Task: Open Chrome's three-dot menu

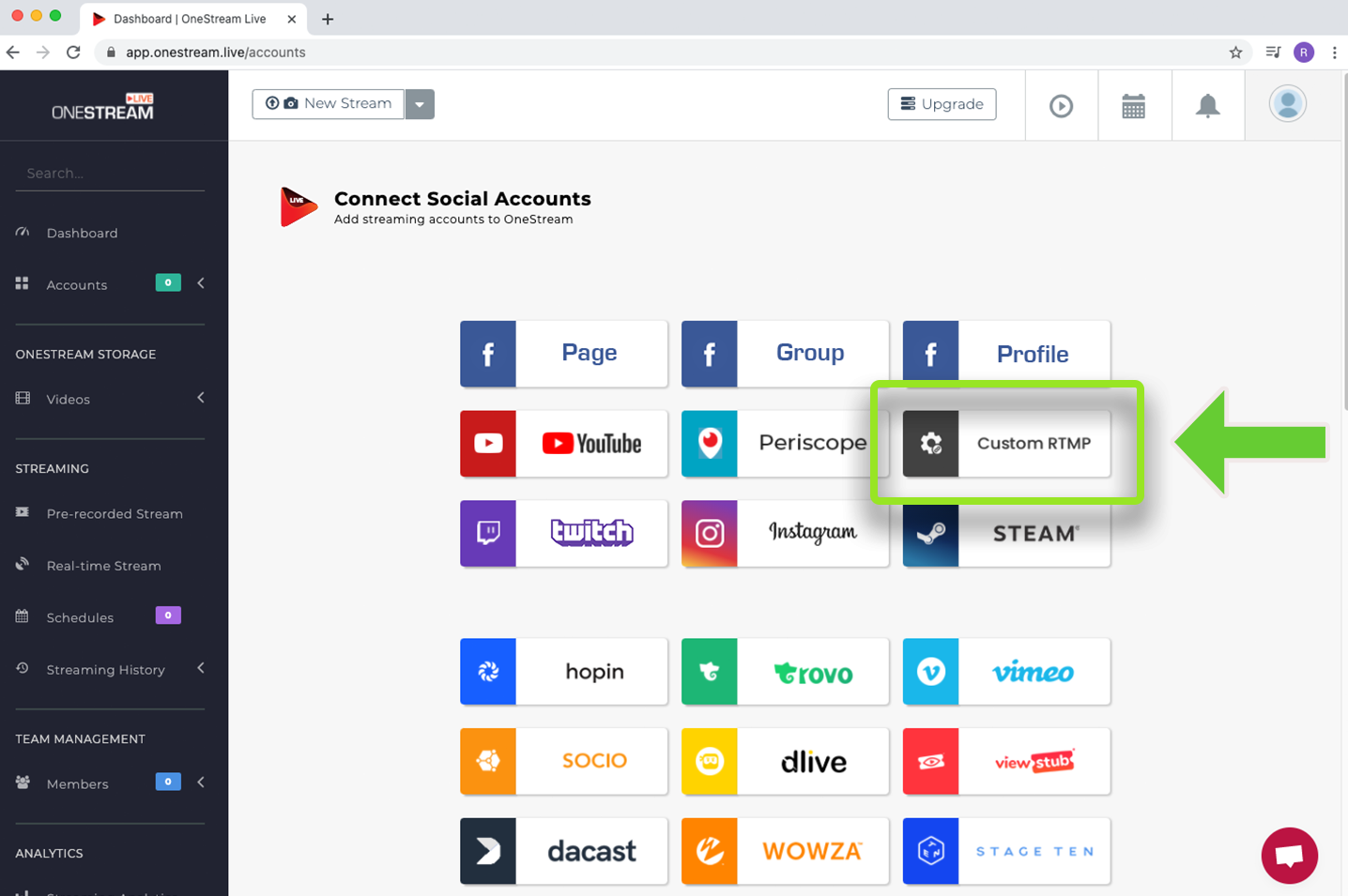Action: (1334, 53)
